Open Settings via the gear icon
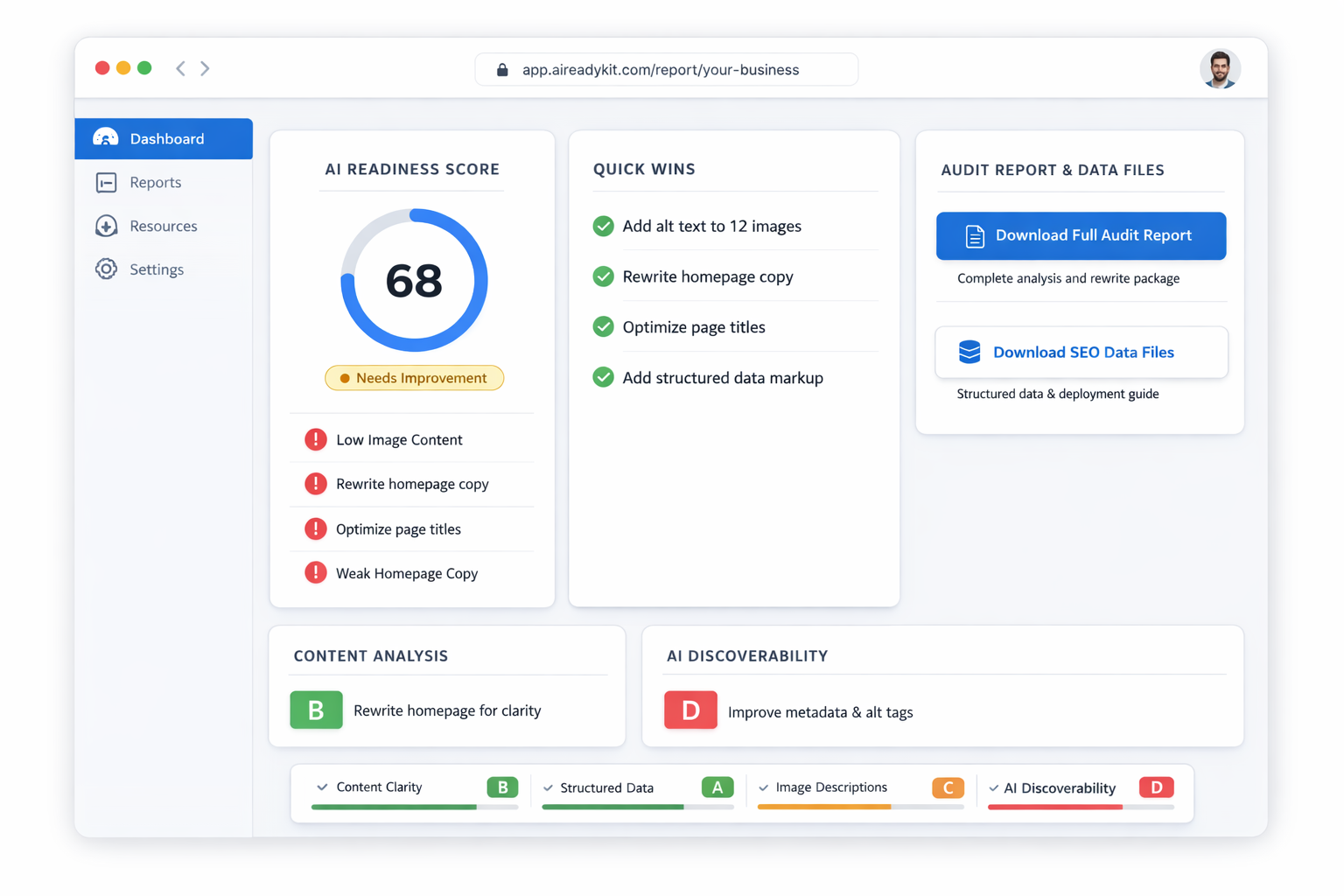The image size is (1344, 896). point(106,269)
